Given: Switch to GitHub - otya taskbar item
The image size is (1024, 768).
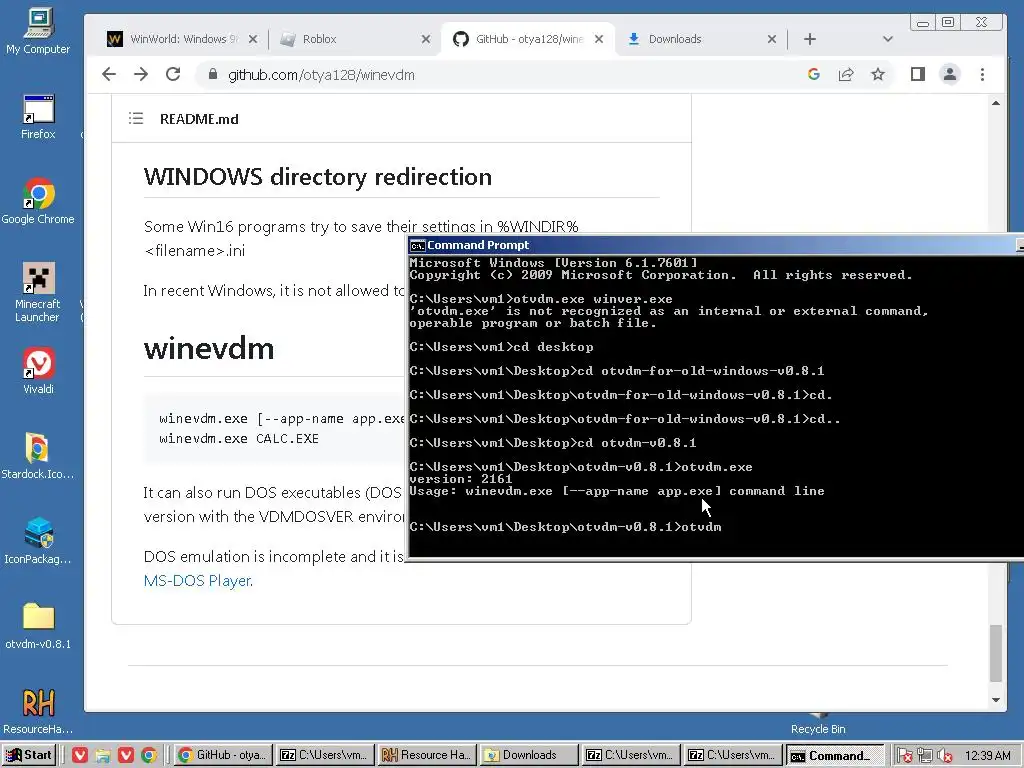Looking at the screenshot, I should click(223, 755).
